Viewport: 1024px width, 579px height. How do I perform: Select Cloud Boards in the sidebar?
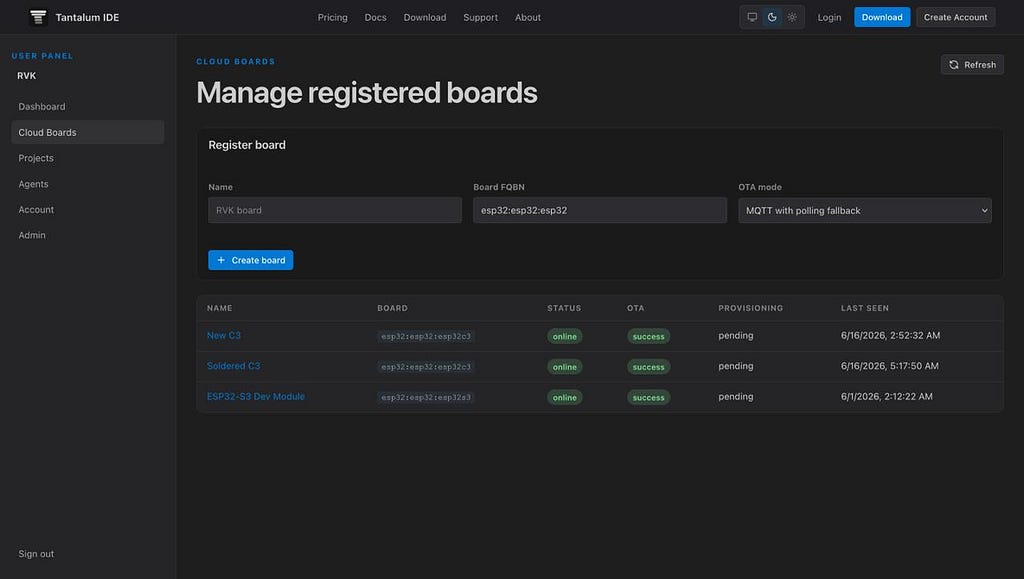(x=88, y=132)
